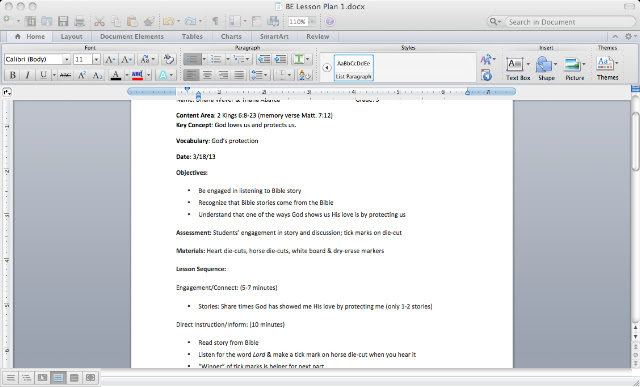Click font color swatch button

(x=116, y=75)
